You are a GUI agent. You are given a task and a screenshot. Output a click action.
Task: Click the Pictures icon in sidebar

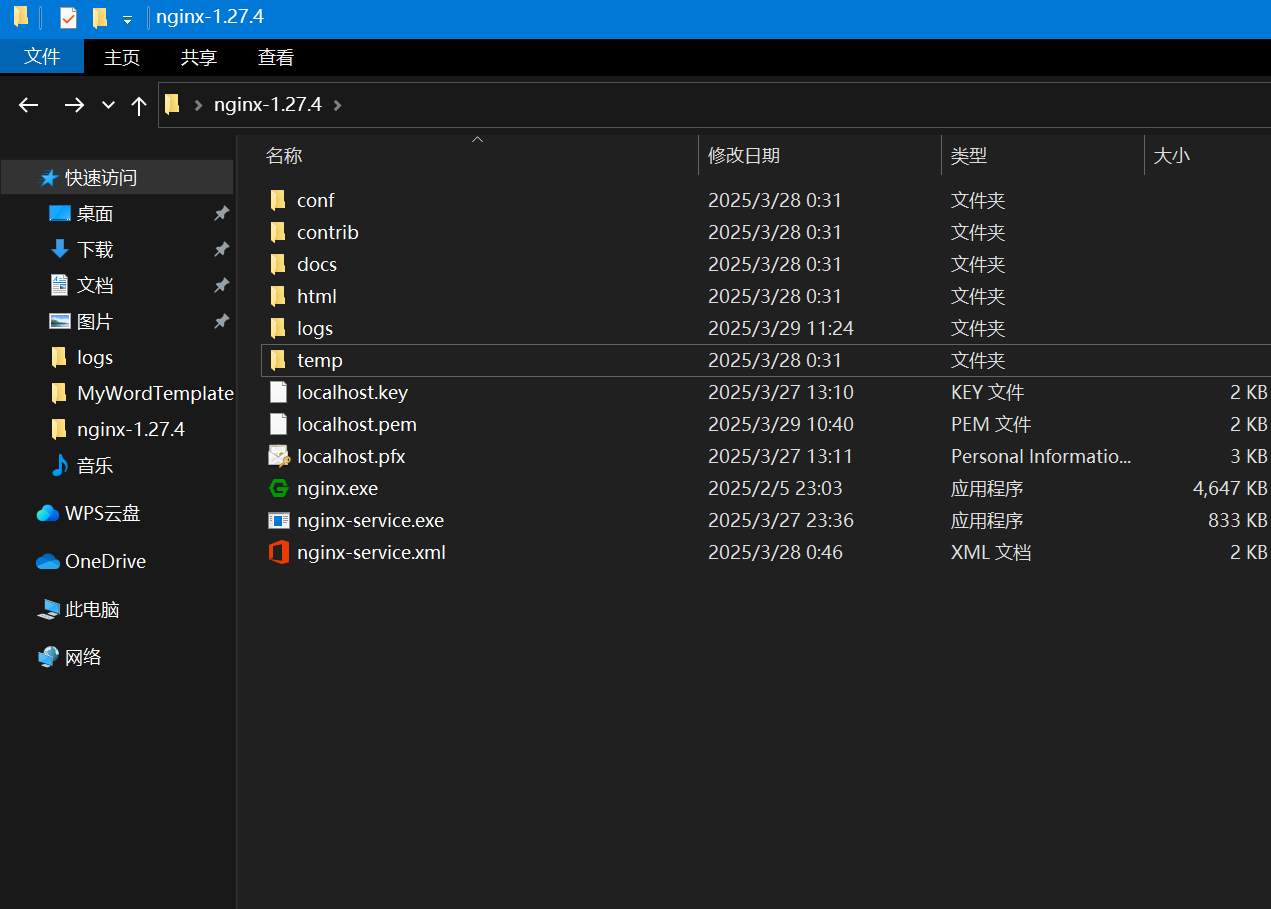[60, 321]
